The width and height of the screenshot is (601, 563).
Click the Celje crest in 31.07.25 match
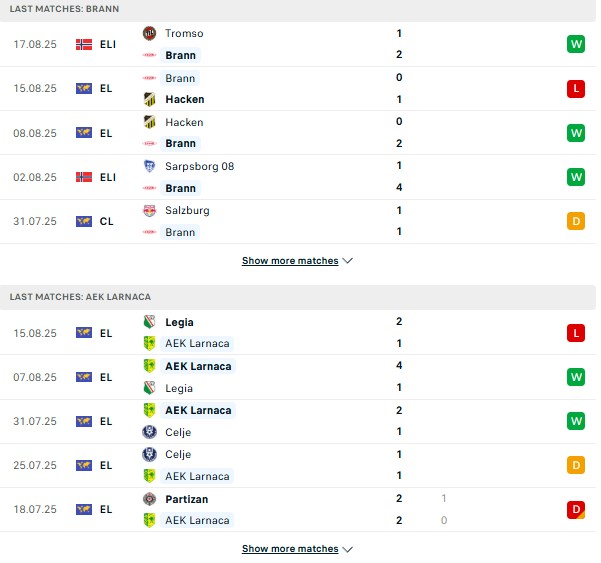pyautogui.click(x=149, y=432)
